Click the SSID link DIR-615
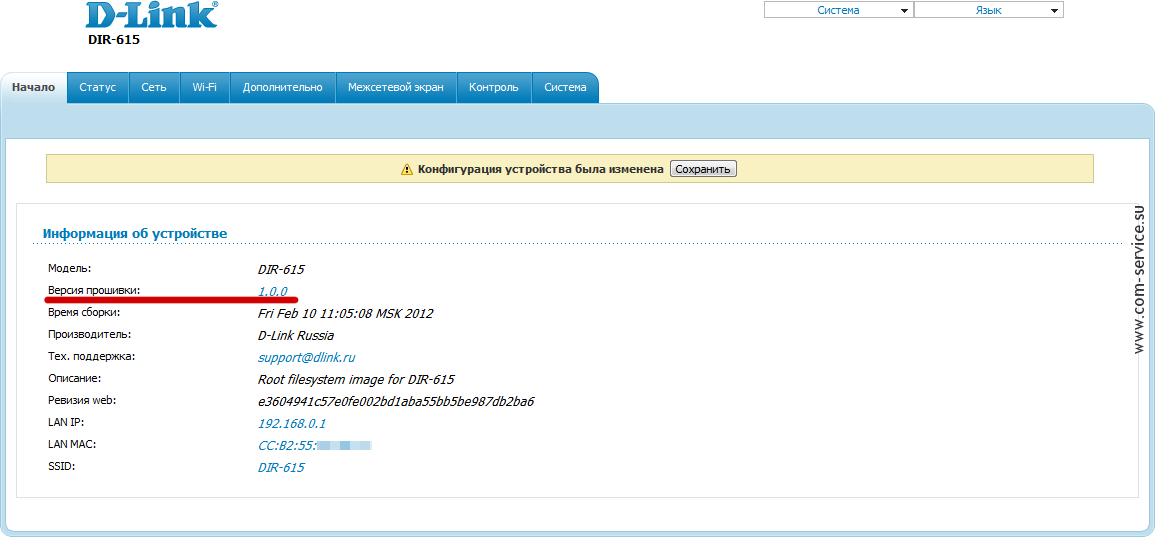The image size is (1155, 537). click(x=281, y=468)
